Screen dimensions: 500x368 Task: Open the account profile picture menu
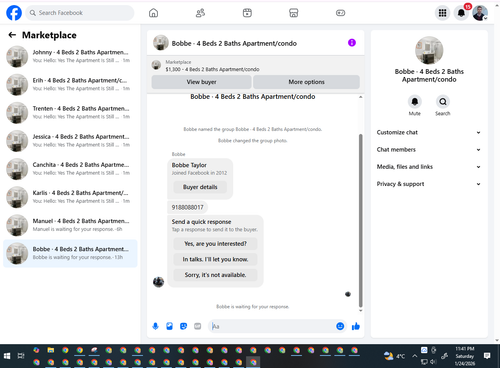[480, 13]
